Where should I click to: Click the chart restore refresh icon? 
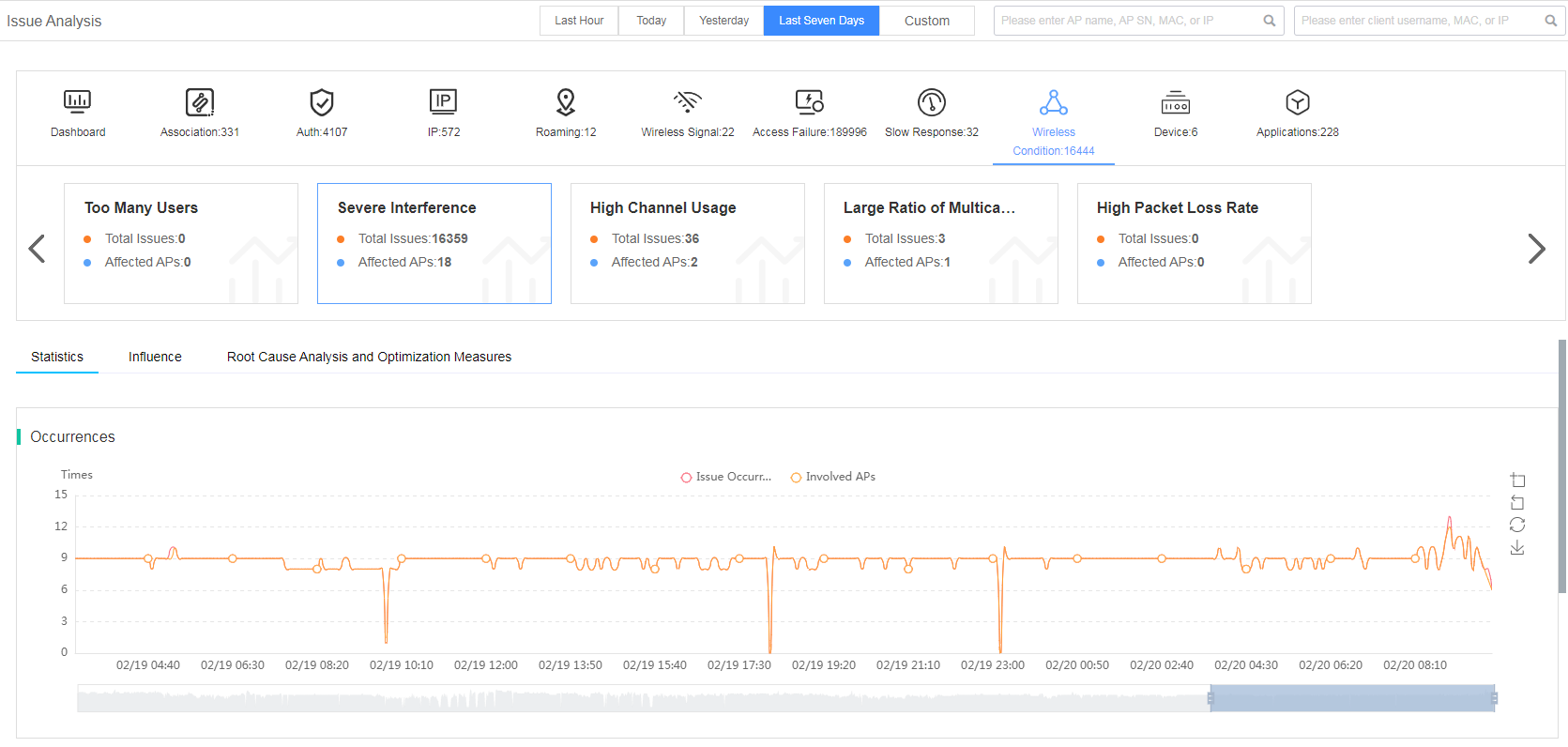pyautogui.click(x=1517, y=525)
